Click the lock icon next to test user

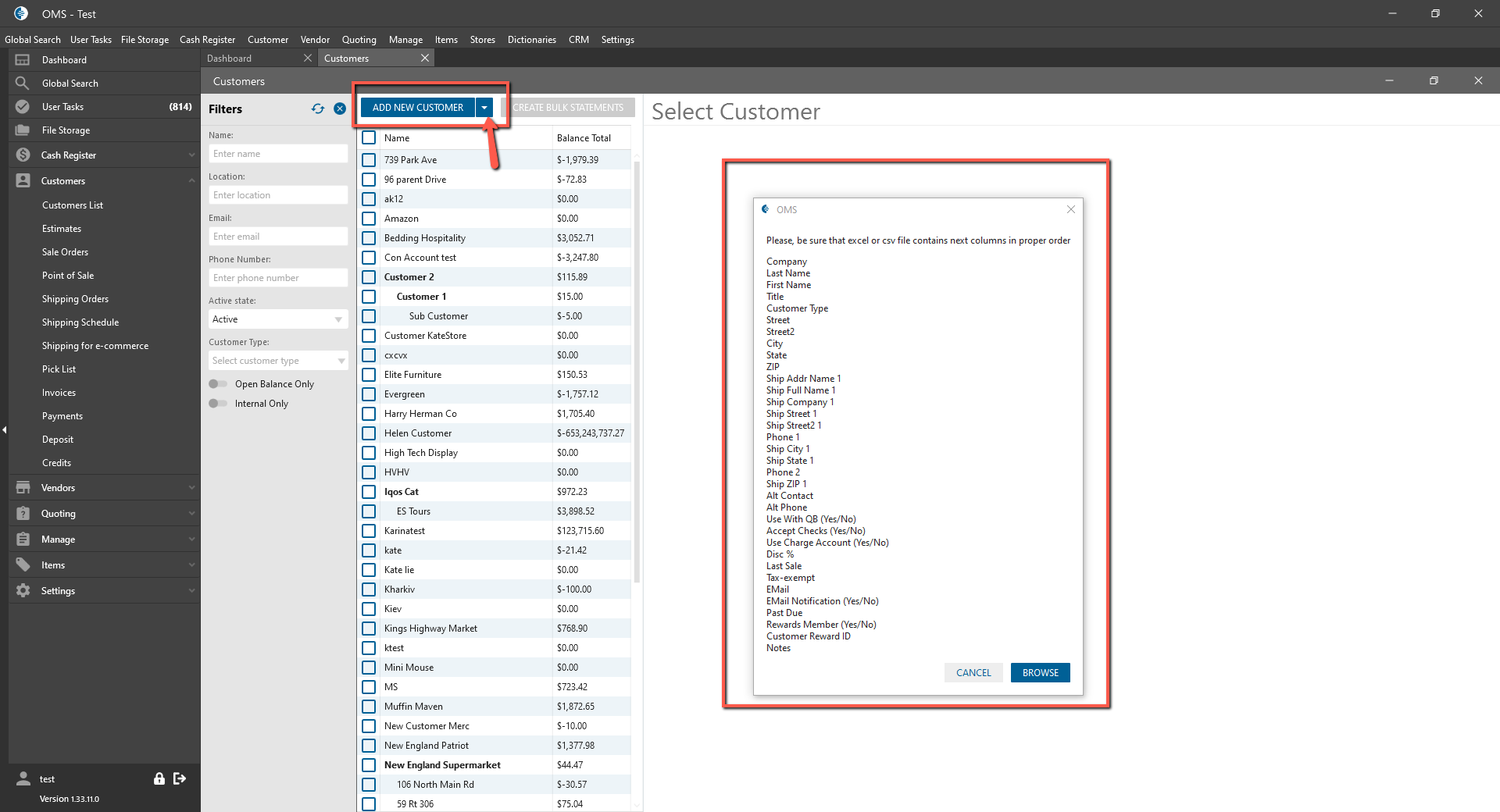point(159,778)
